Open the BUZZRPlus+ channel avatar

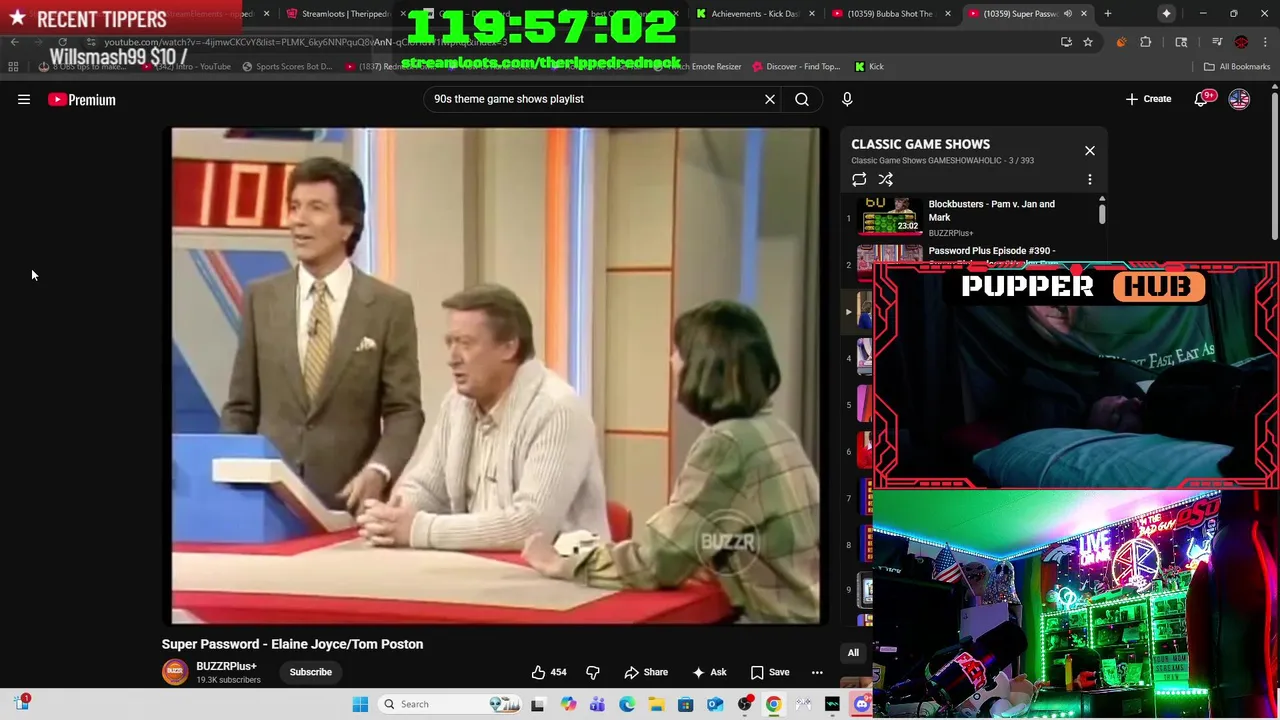pyautogui.click(x=175, y=672)
